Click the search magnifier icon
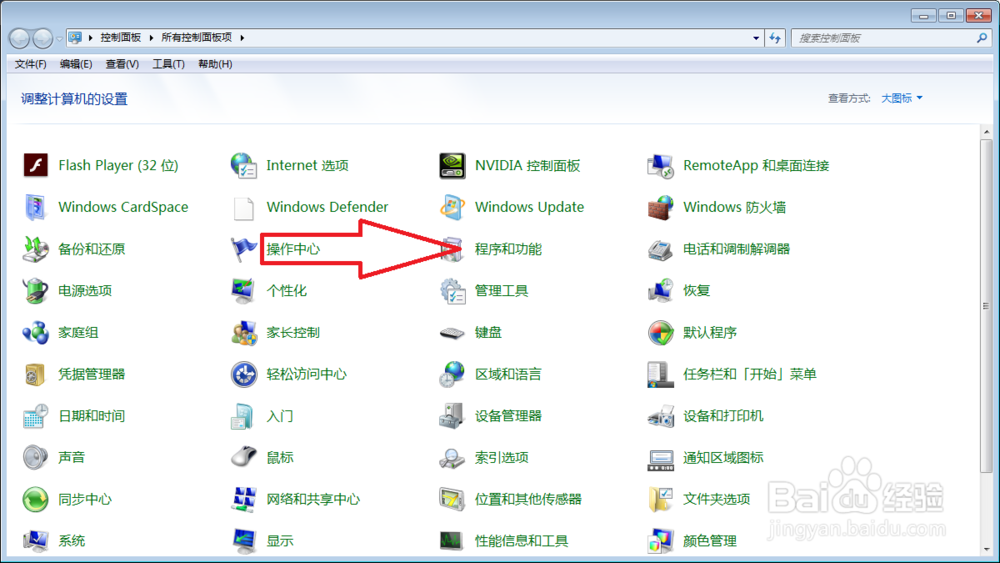Viewport: 1000px width, 563px height. [982, 38]
